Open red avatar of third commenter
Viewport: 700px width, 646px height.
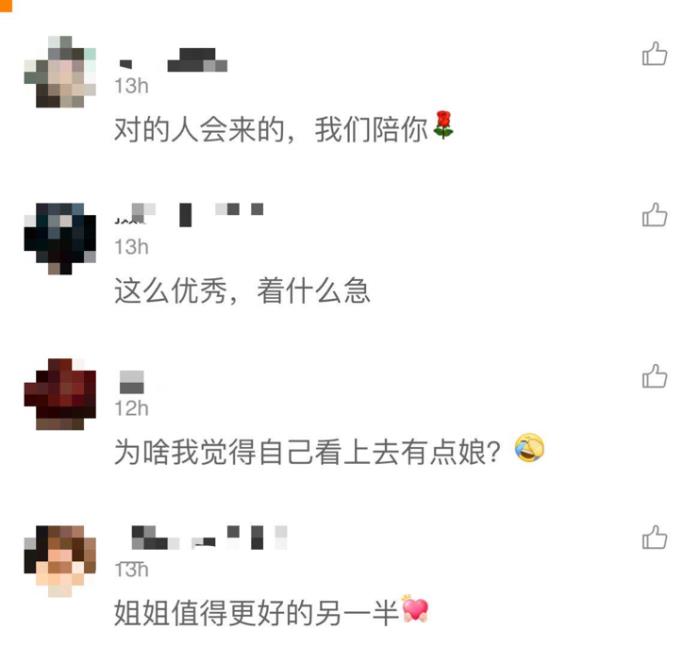tap(60, 394)
